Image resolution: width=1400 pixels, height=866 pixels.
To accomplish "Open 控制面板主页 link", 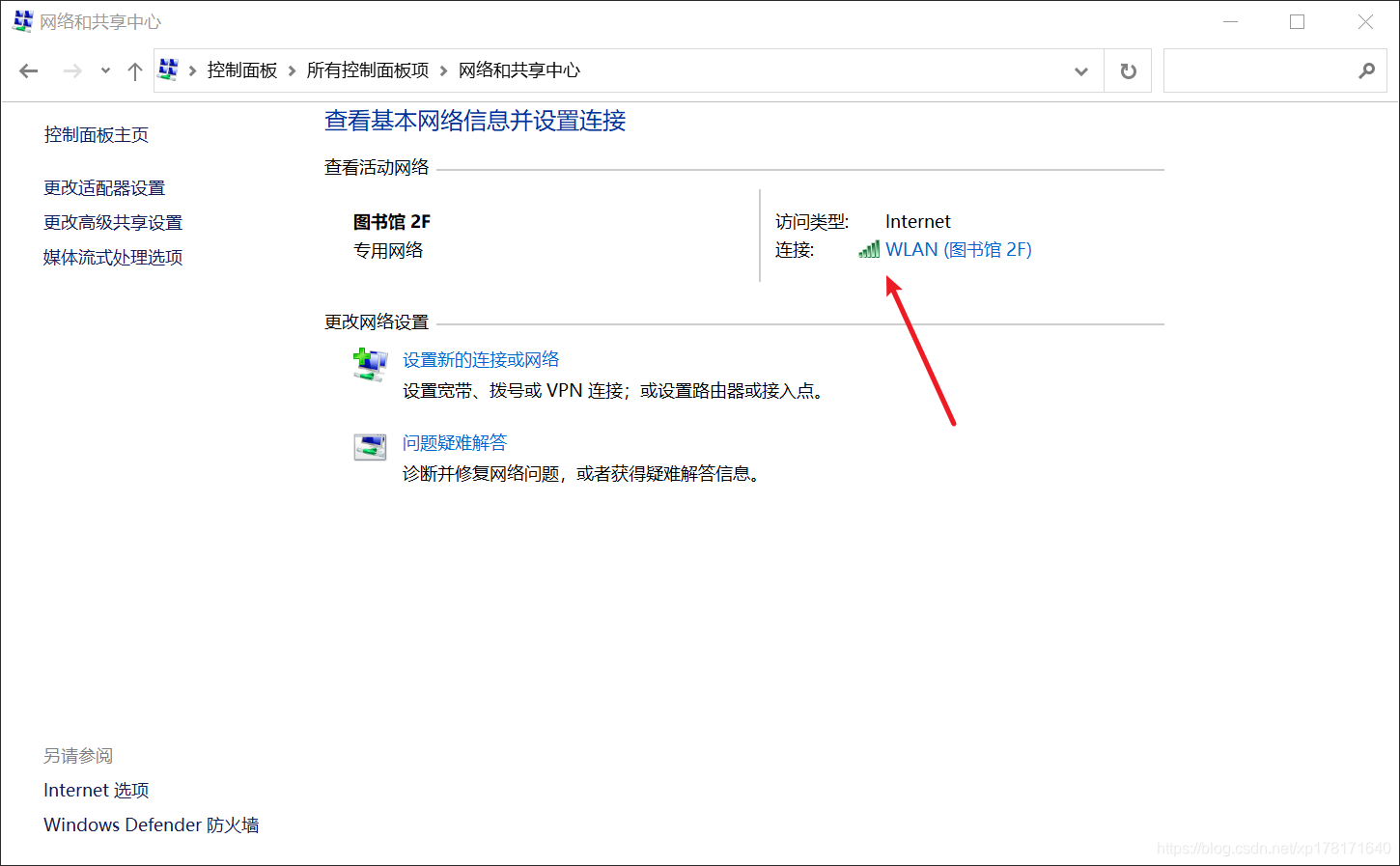I will click(97, 134).
